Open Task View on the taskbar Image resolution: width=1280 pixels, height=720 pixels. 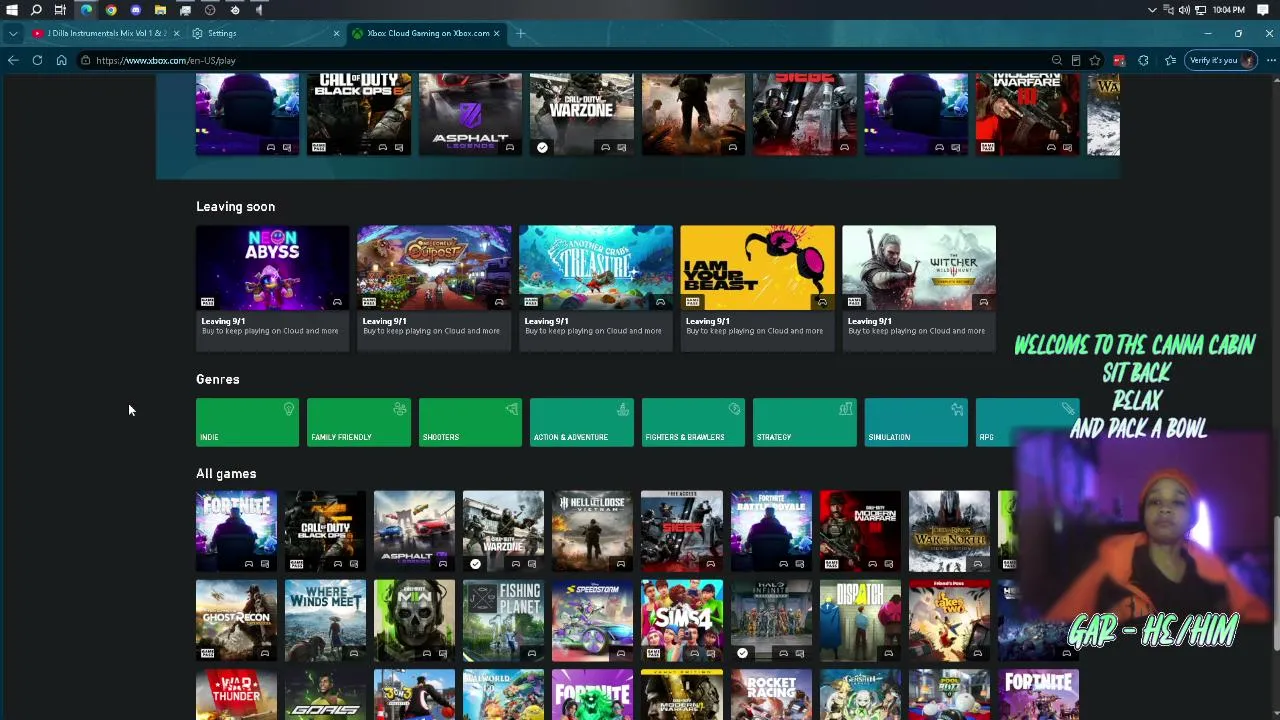point(60,10)
